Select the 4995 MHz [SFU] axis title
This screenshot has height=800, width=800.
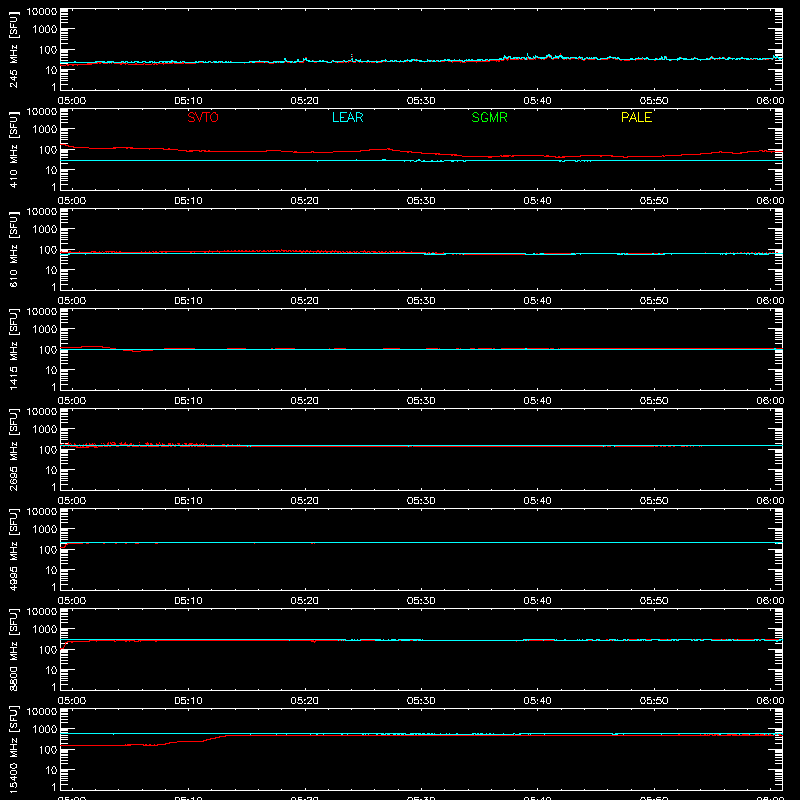[x=13, y=549]
